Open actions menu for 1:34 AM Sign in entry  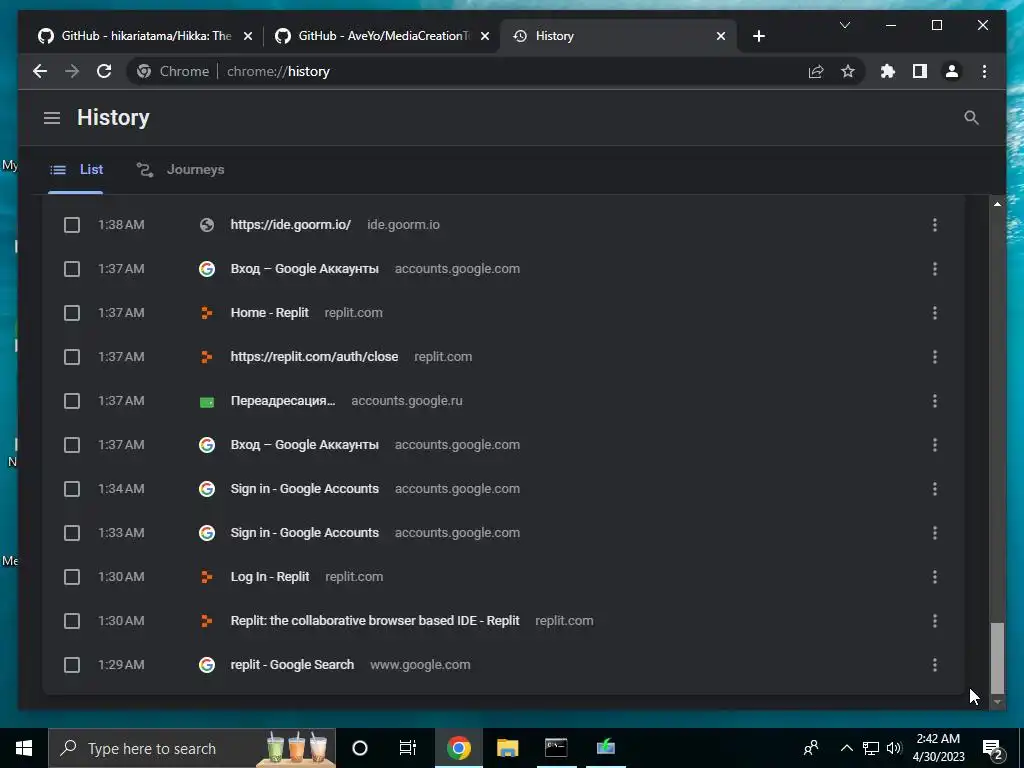[935, 488]
